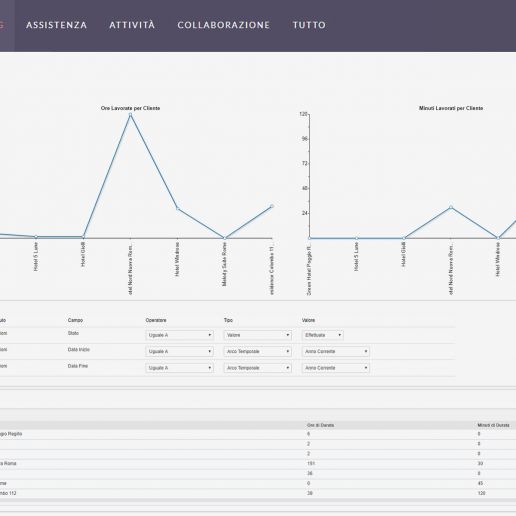Click the peak point in Minuti Lavorati chart
The height and width of the screenshot is (516, 516).
451,207
